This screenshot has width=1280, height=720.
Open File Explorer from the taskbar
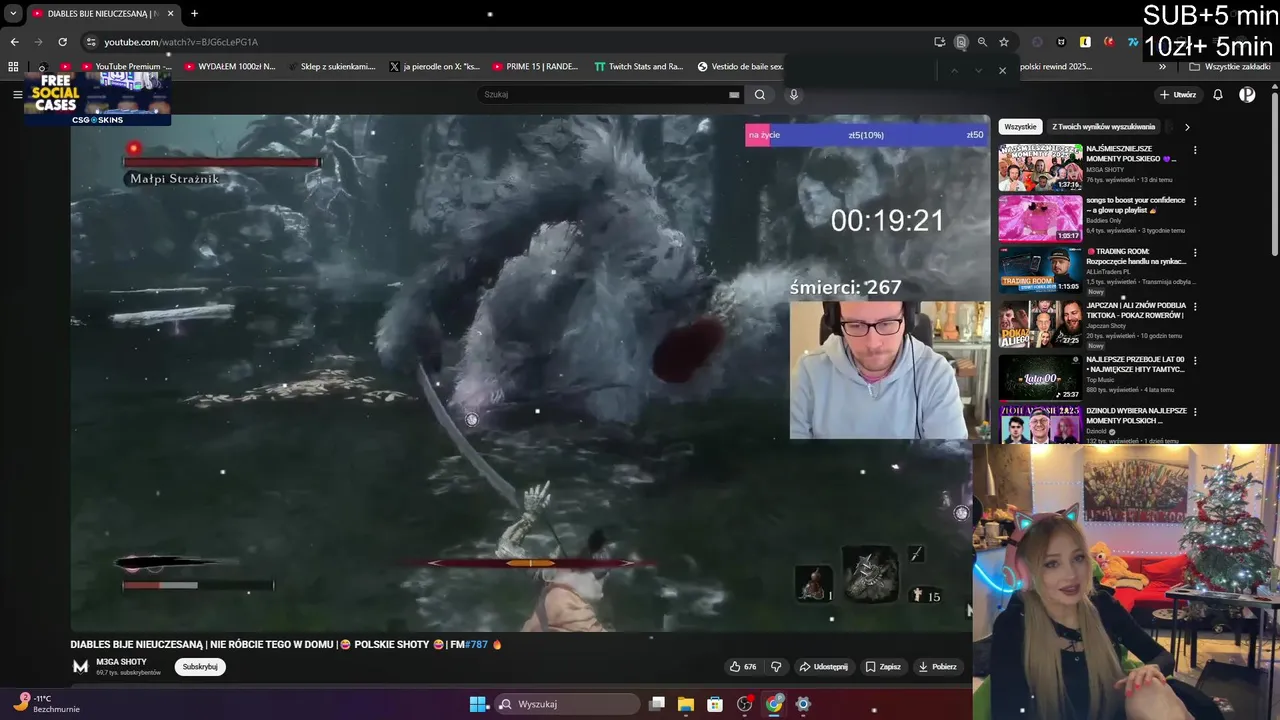pos(686,704)
